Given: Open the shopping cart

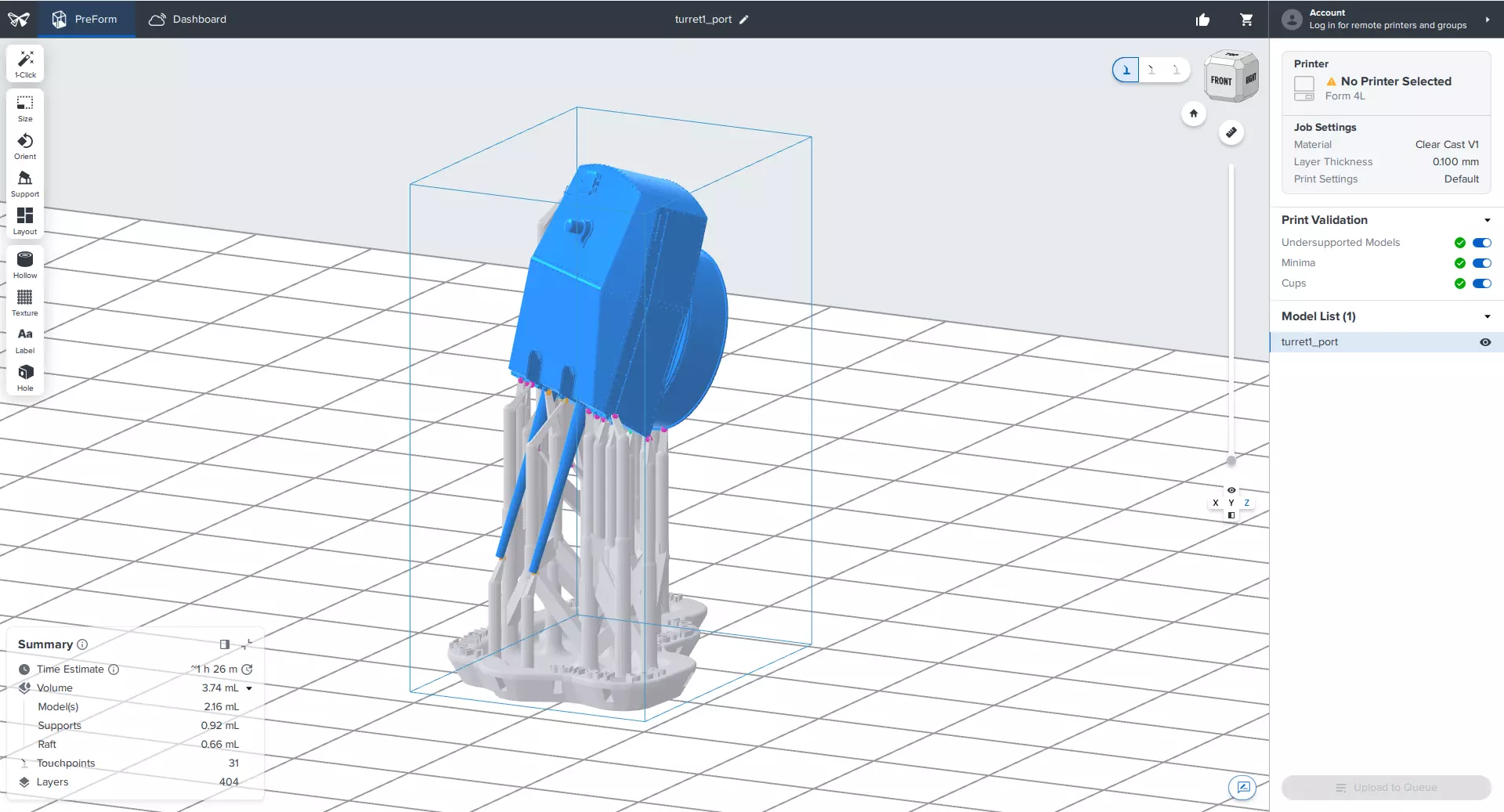Looking at the screenshot, I should (1246, 20).
